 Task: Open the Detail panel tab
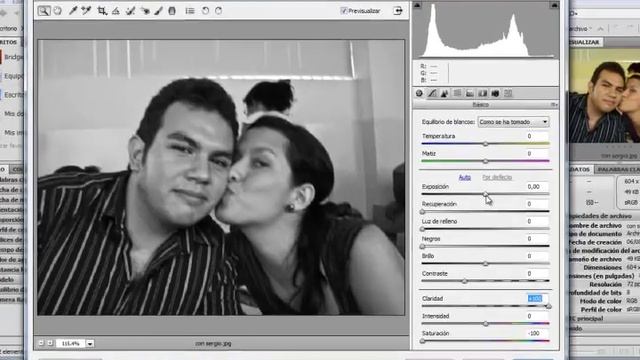pos(444,93)
